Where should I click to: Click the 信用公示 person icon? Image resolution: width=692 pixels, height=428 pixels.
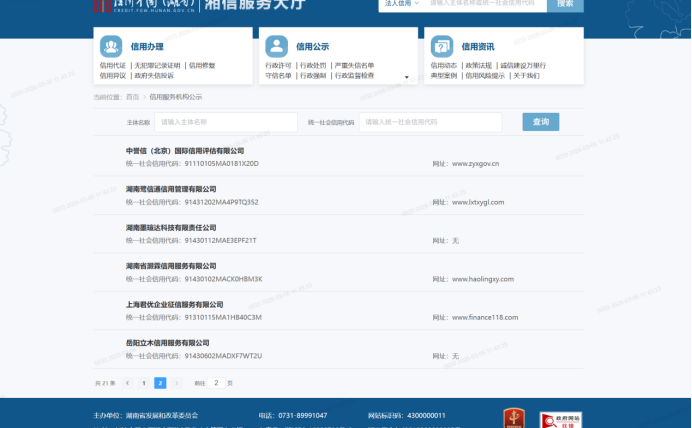(276, 46)
